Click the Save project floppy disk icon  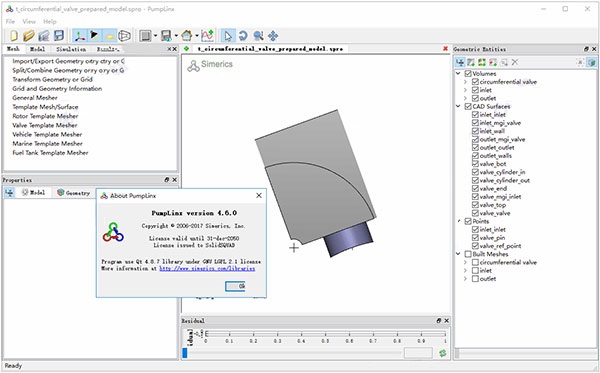(59, 36)
